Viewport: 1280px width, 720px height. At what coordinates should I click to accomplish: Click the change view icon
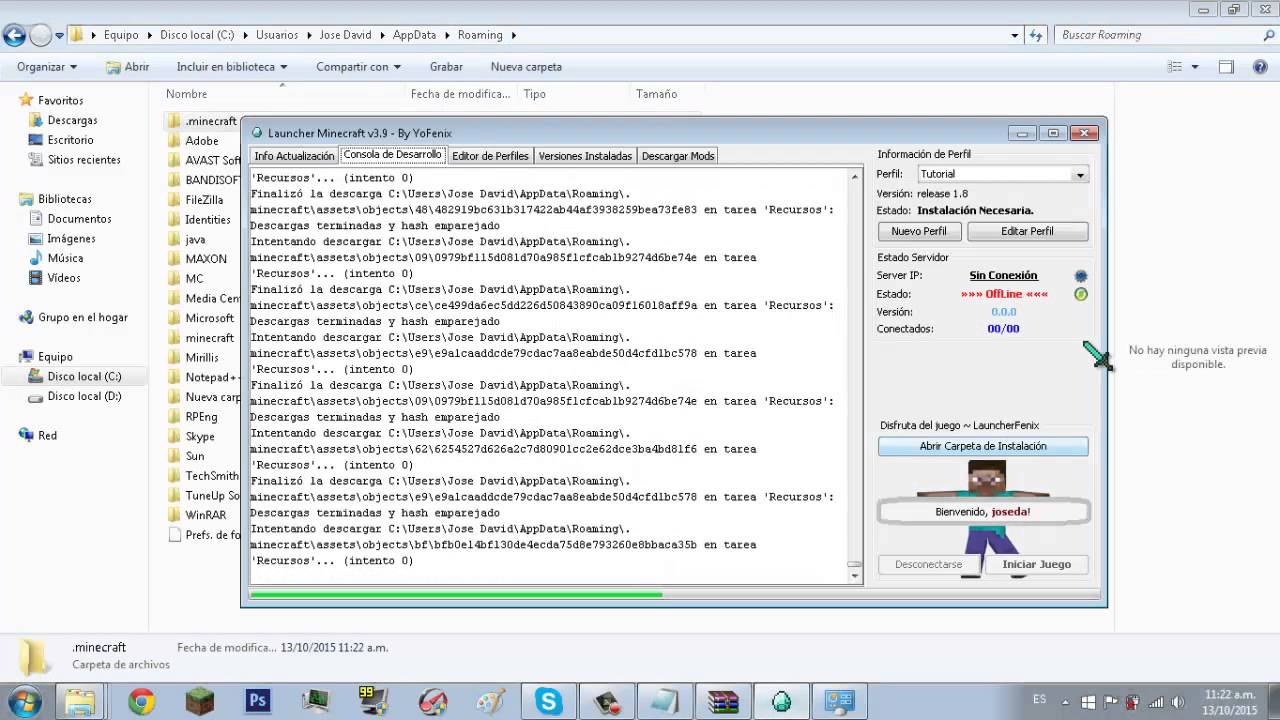tap(1175, 67)
